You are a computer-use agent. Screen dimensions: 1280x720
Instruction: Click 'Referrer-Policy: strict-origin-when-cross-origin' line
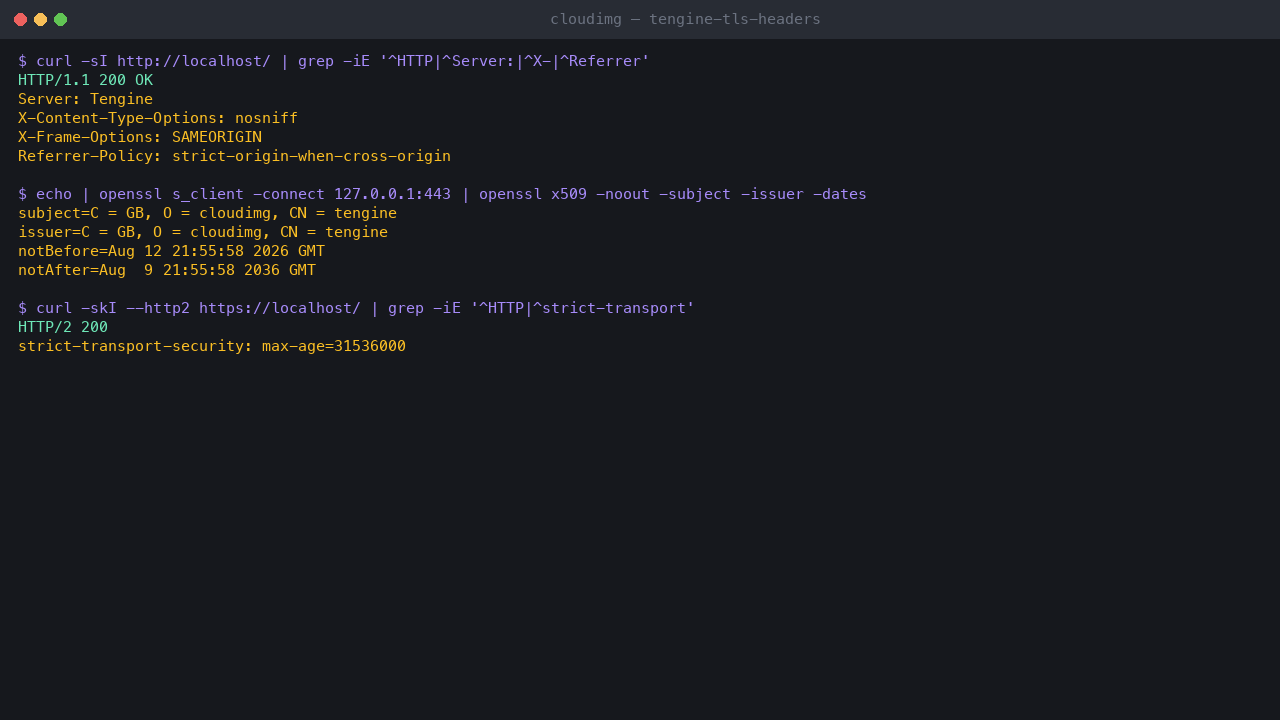coord(234,156)
